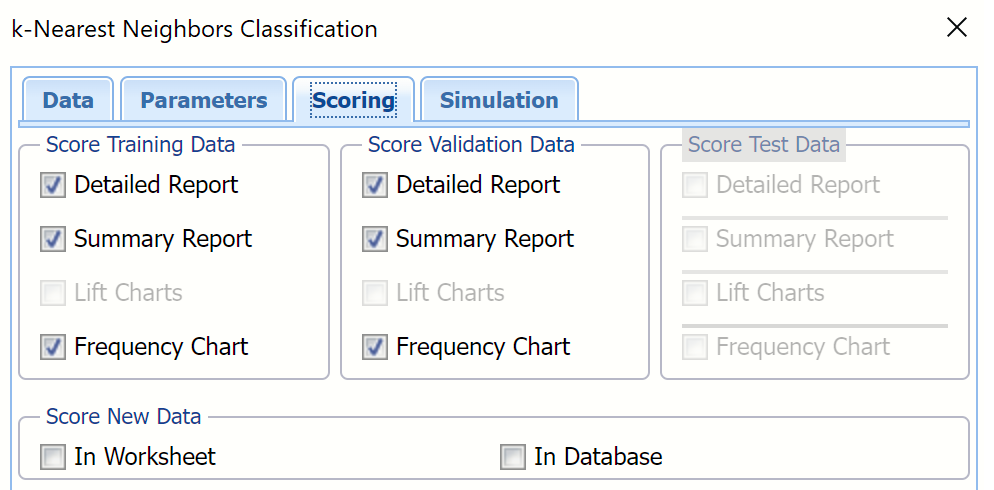Enable In Worksheet under Score New Data

tap(53, 457)
